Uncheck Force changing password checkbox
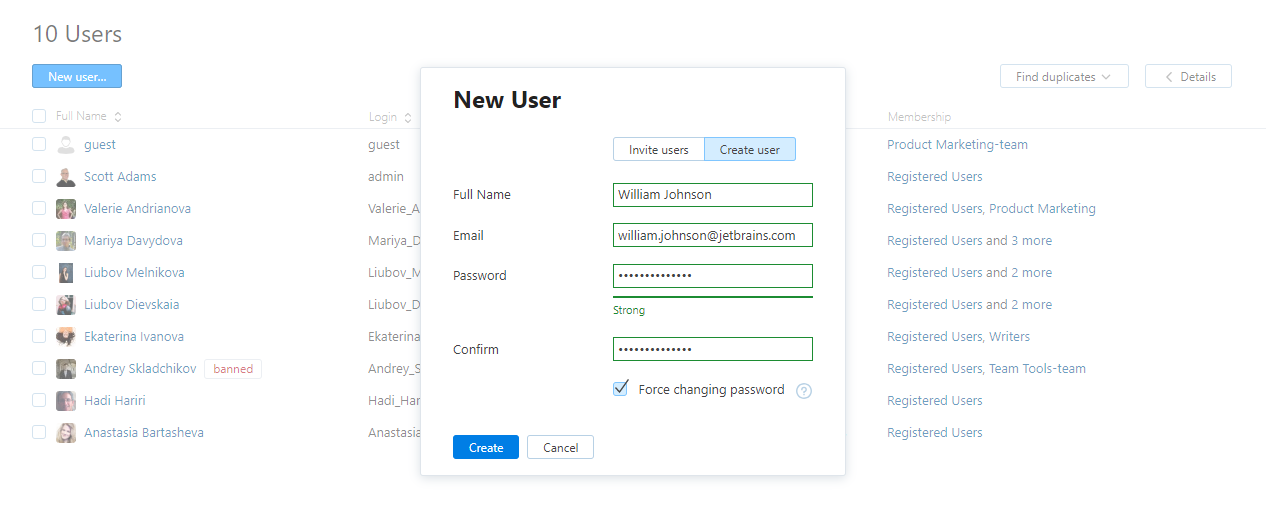 (621, 389)
